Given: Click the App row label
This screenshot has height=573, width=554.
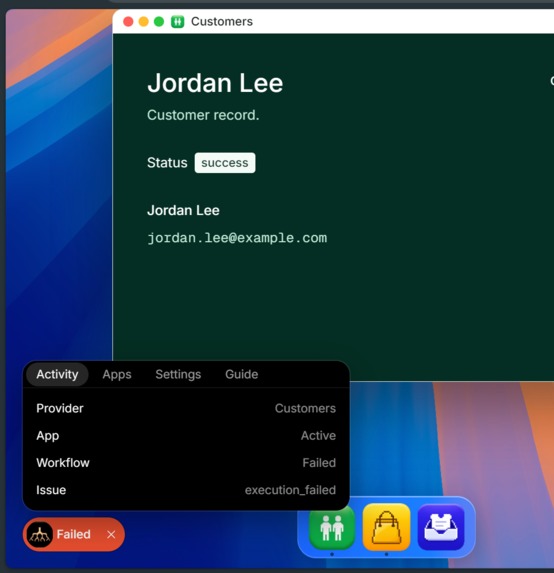Looking at the screenshot, I should (48, 436).
